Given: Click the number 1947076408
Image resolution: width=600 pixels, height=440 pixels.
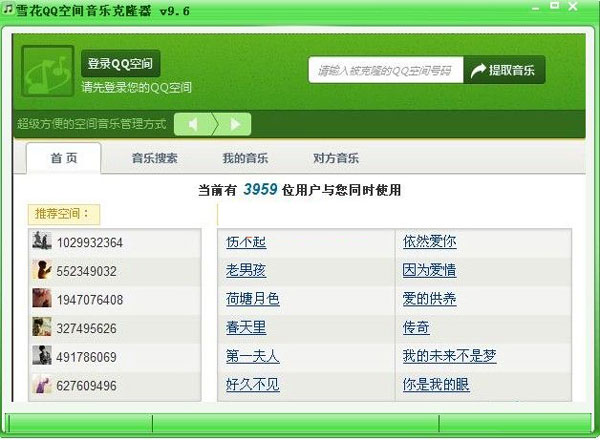Looking at the screenshot, I should pos(90,300).
